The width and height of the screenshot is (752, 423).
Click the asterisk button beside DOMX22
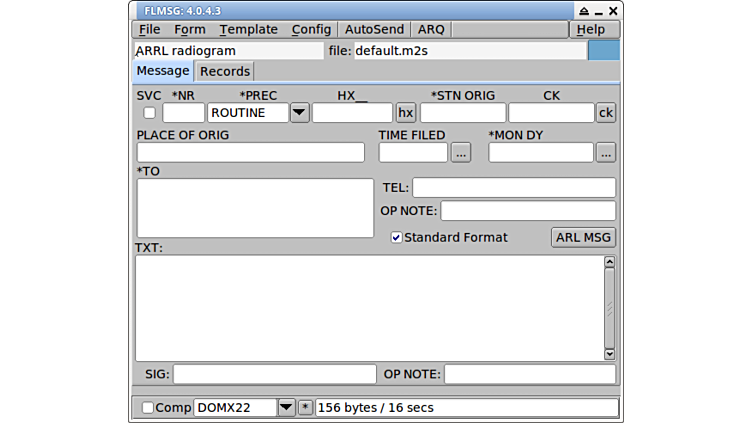[x=305, y=408]
